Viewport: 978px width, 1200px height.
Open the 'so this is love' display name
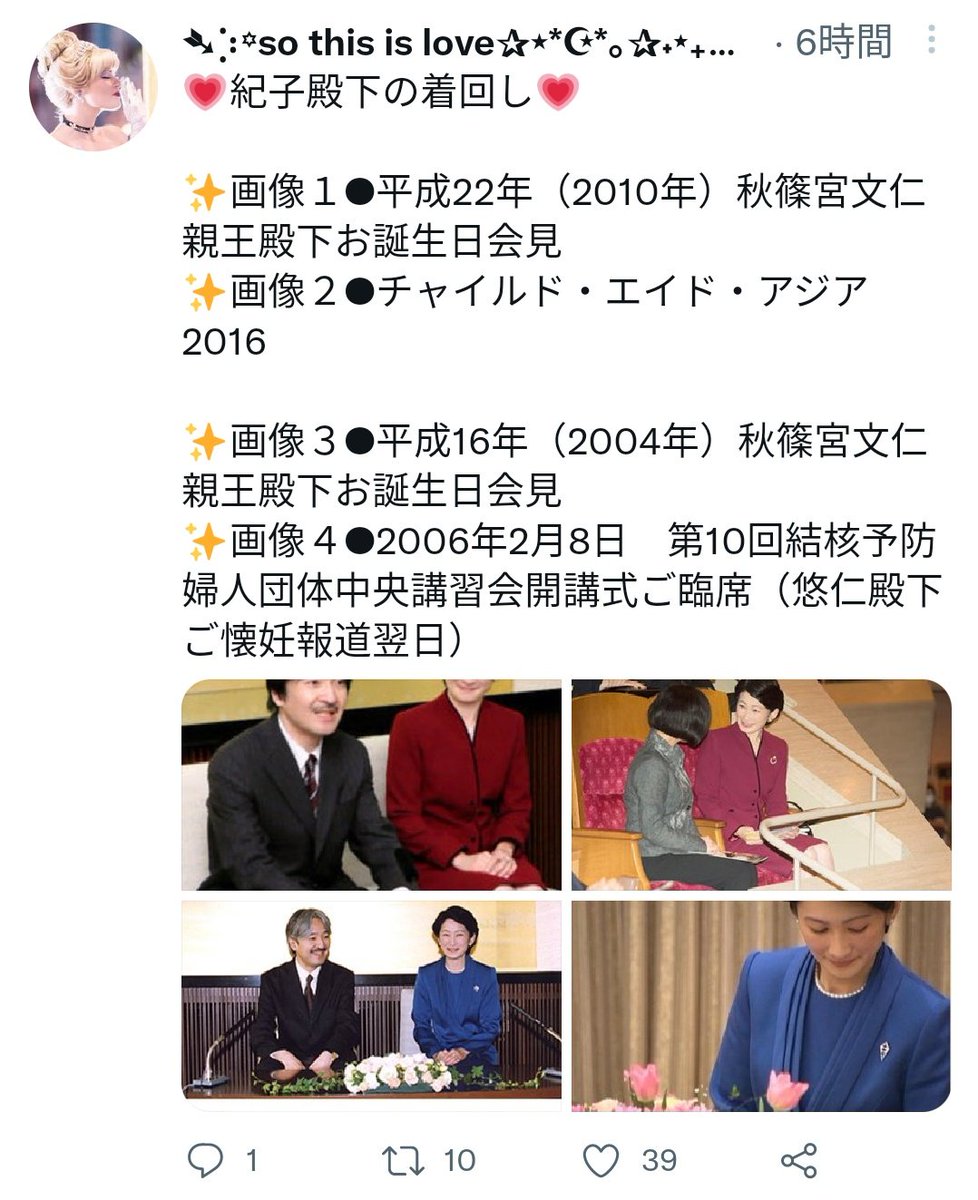(x=460, y=43)
